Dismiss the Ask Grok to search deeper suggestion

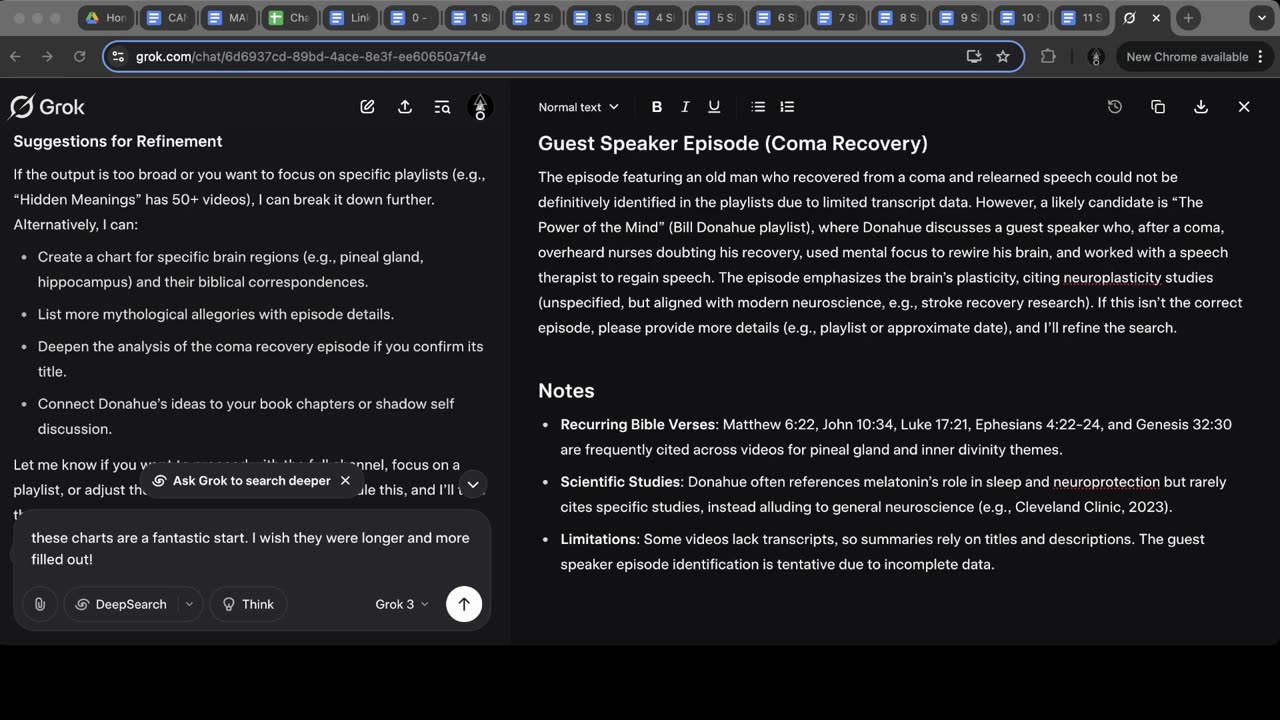point(345,481)
